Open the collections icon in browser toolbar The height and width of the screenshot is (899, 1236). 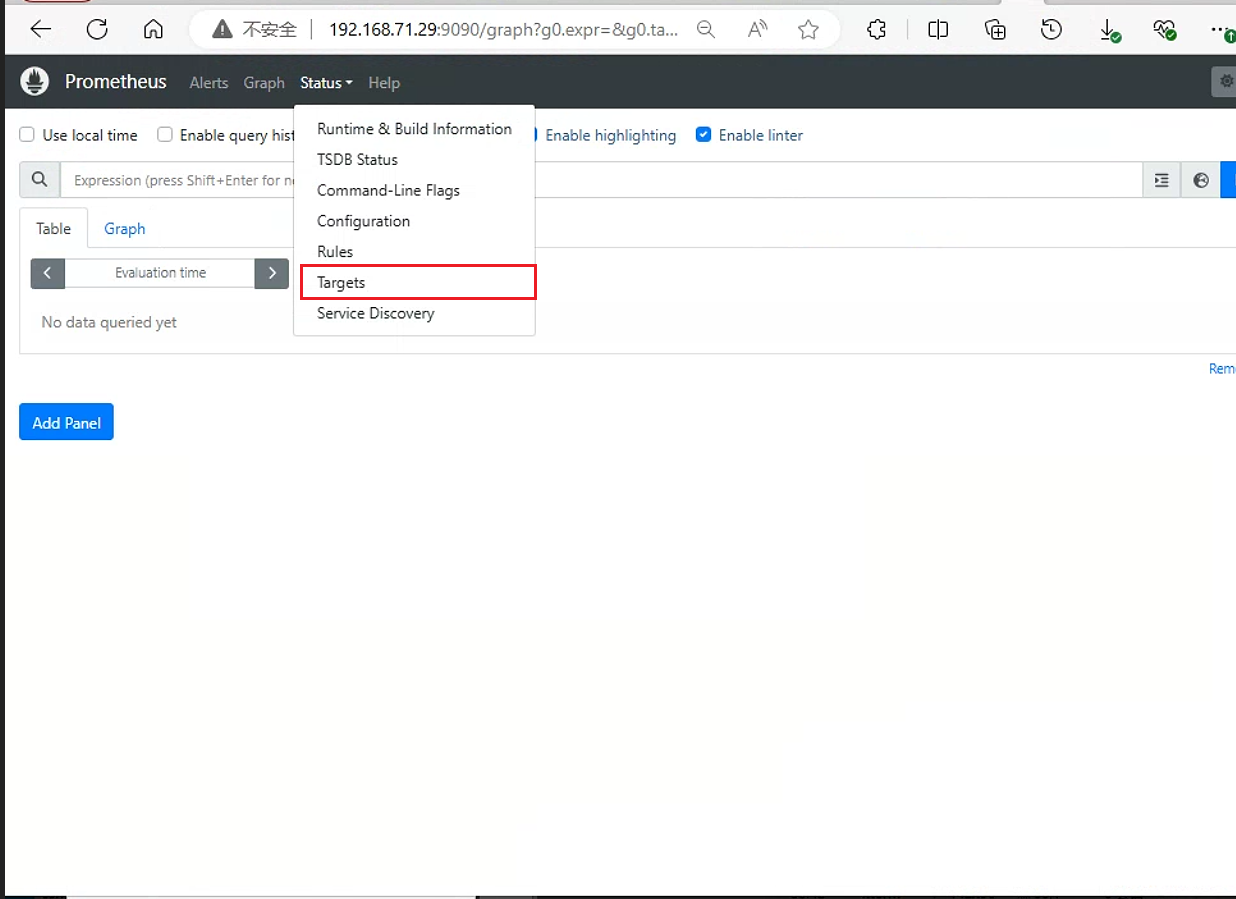(x=995, y=30)
